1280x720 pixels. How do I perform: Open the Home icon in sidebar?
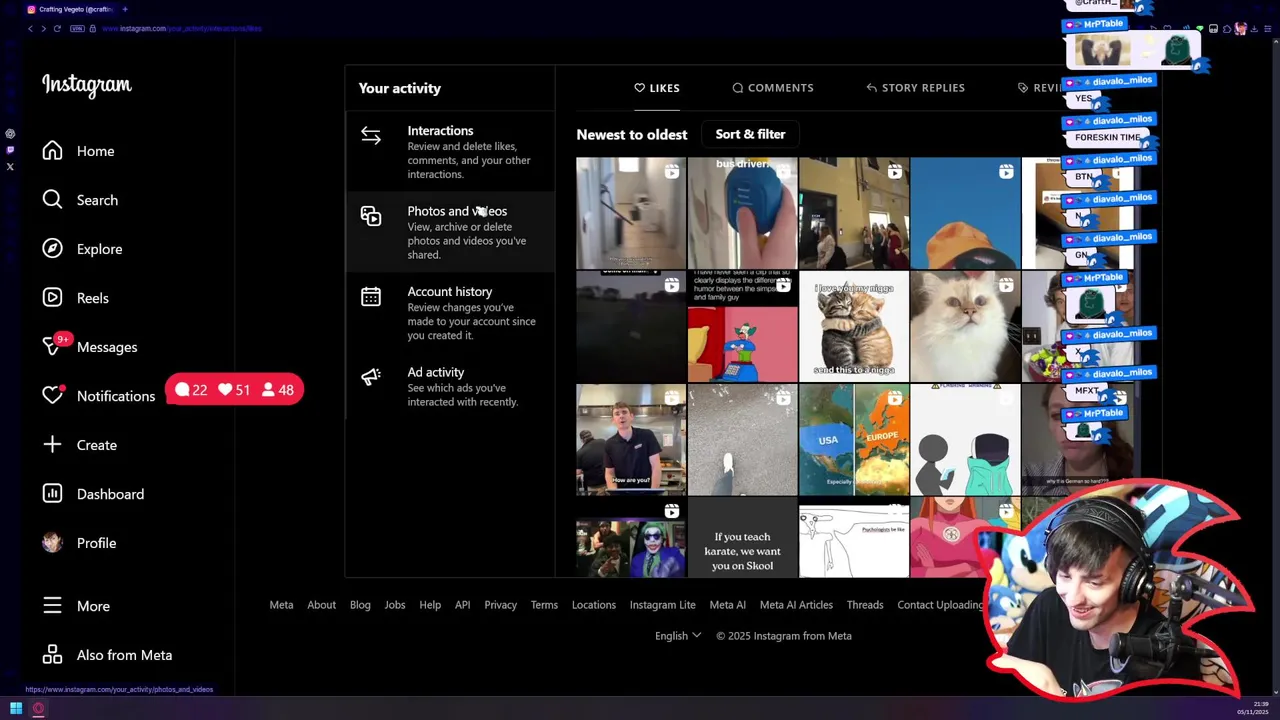[x=52, y=151]
